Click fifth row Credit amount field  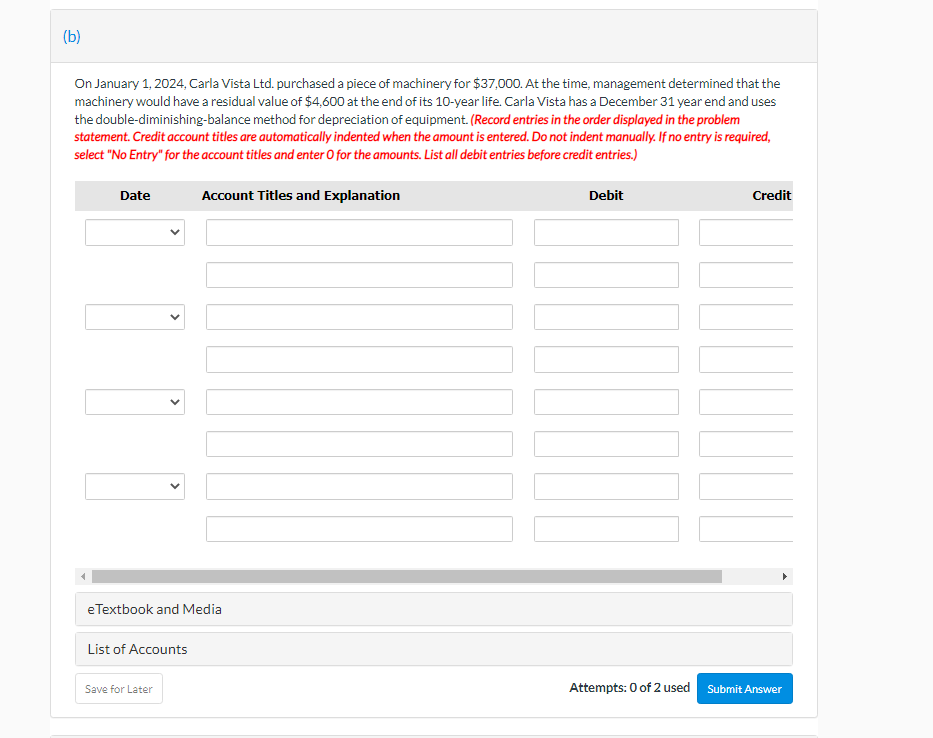pyautogui.click(x=746, y=402)
